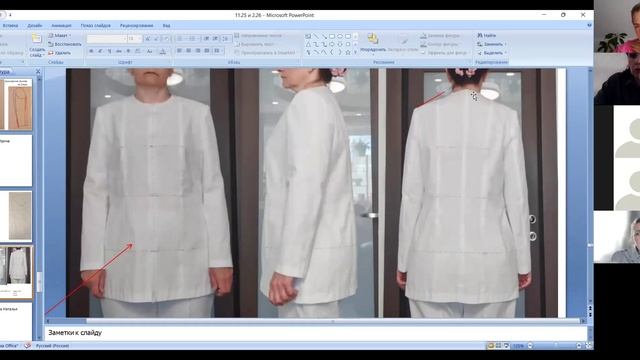The height and width of the screenshot is (360, 640).
Task: Click Направление текста text direction
Action: click(258, 36)
